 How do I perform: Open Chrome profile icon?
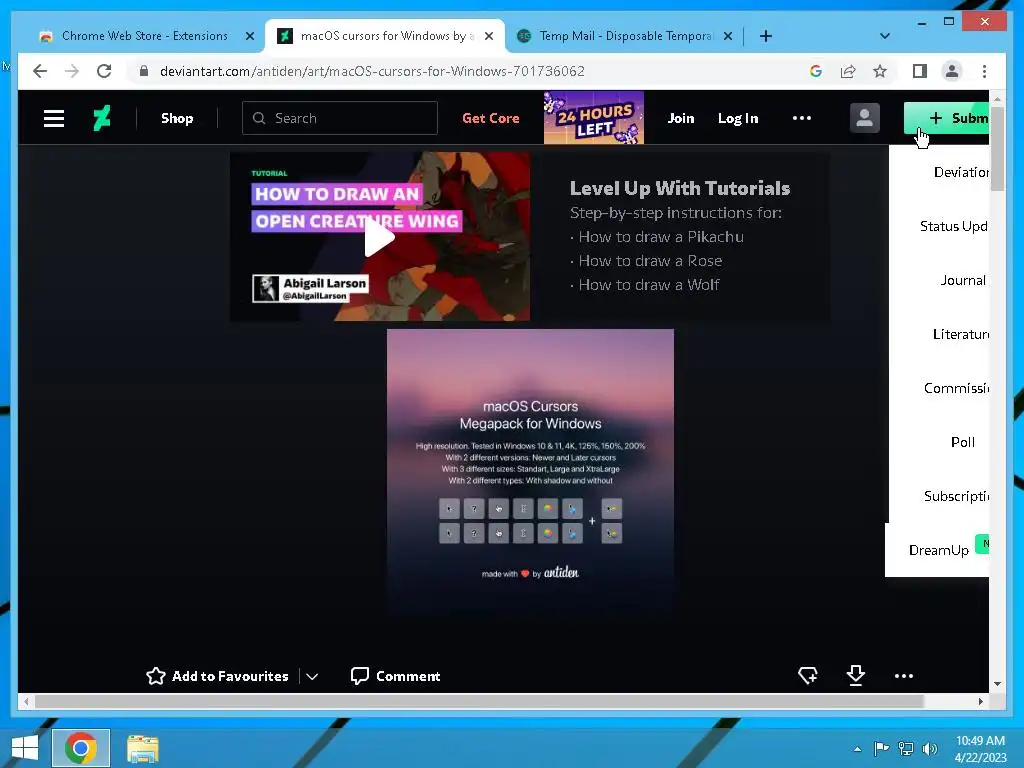952,71
